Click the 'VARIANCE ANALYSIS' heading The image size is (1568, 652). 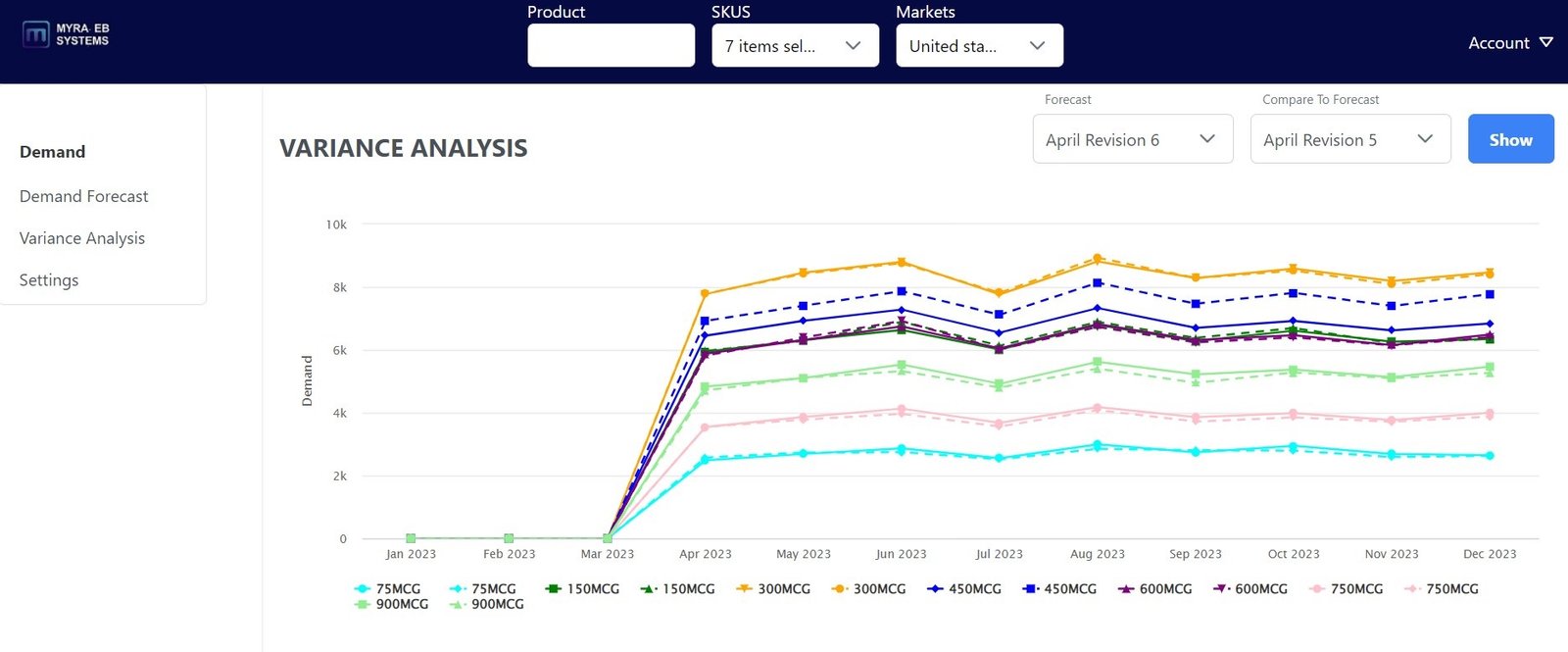404,148
